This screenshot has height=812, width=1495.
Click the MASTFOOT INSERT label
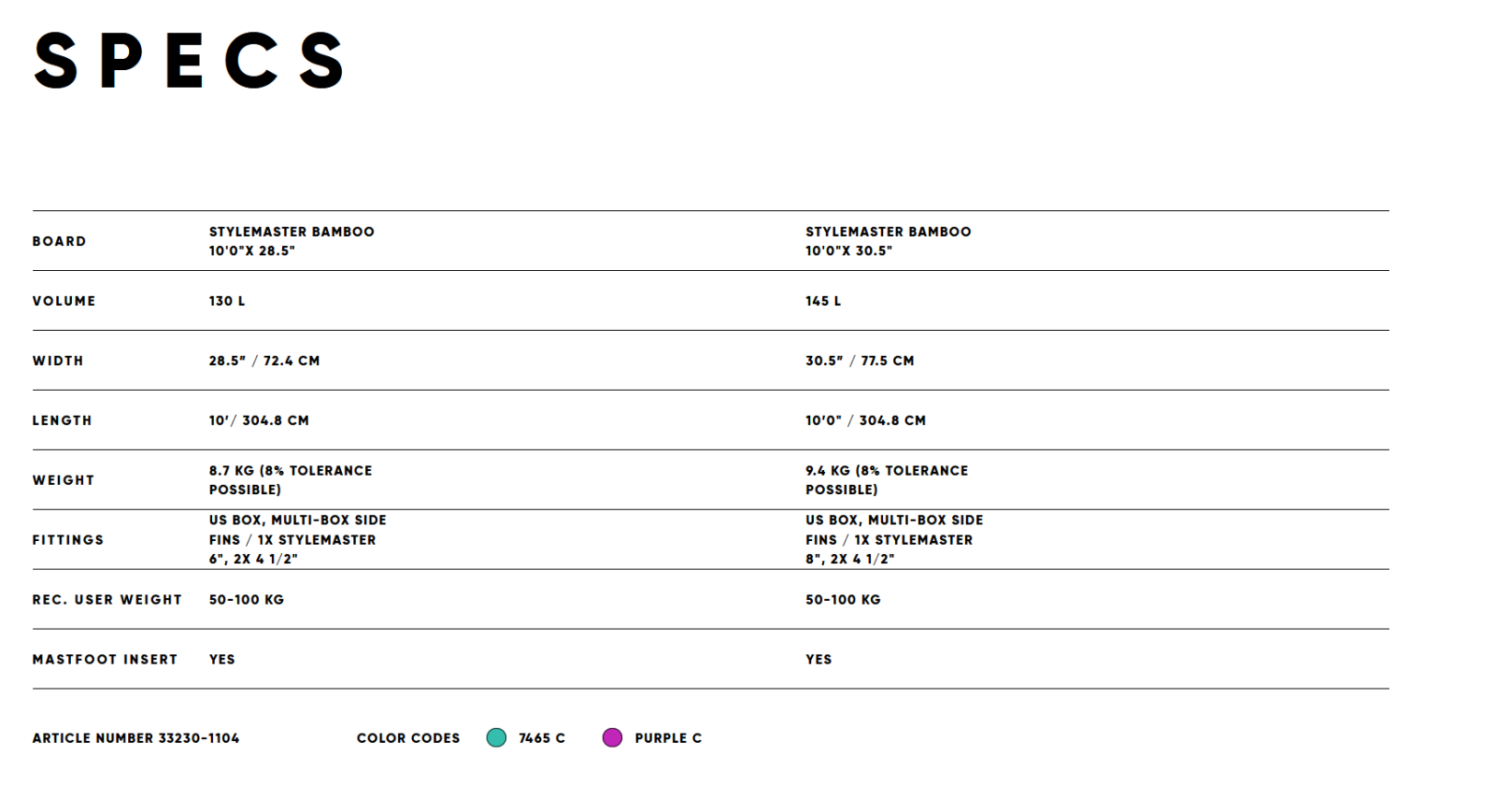coord(105,660)
